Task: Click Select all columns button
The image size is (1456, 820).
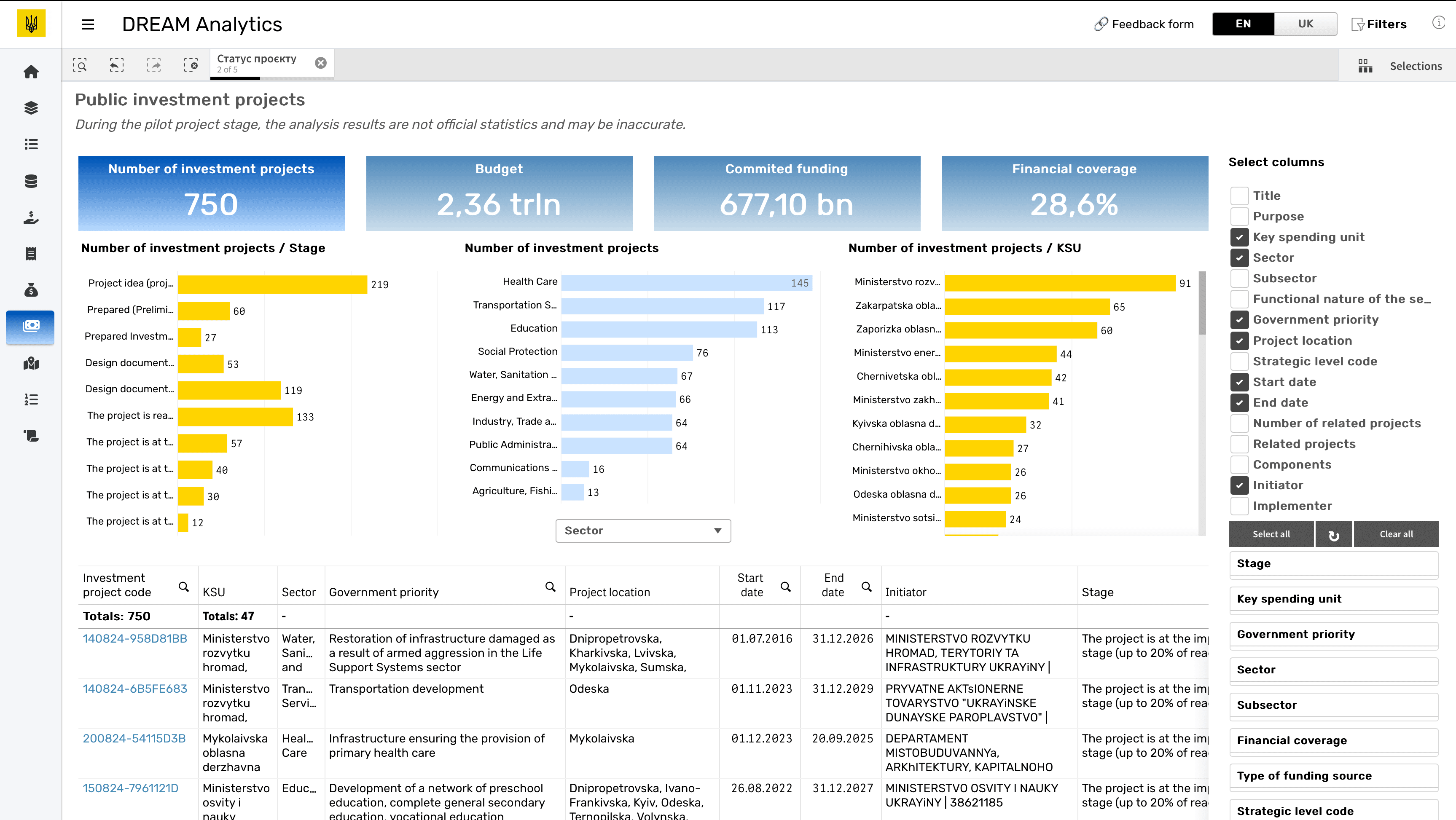Action: 1271,535
